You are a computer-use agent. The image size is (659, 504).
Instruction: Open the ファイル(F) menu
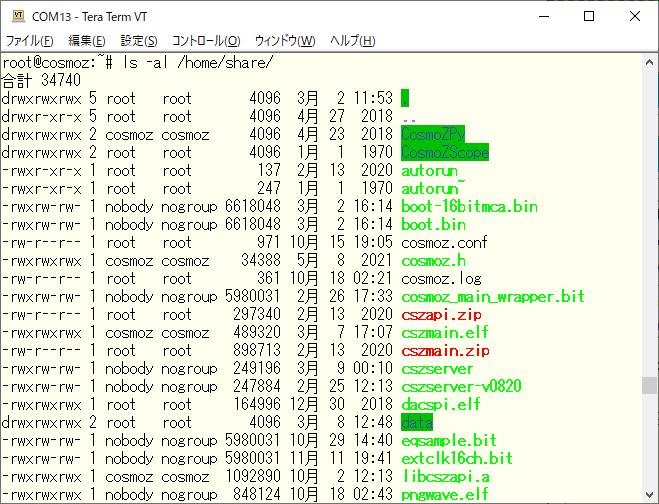coord(30,41)
